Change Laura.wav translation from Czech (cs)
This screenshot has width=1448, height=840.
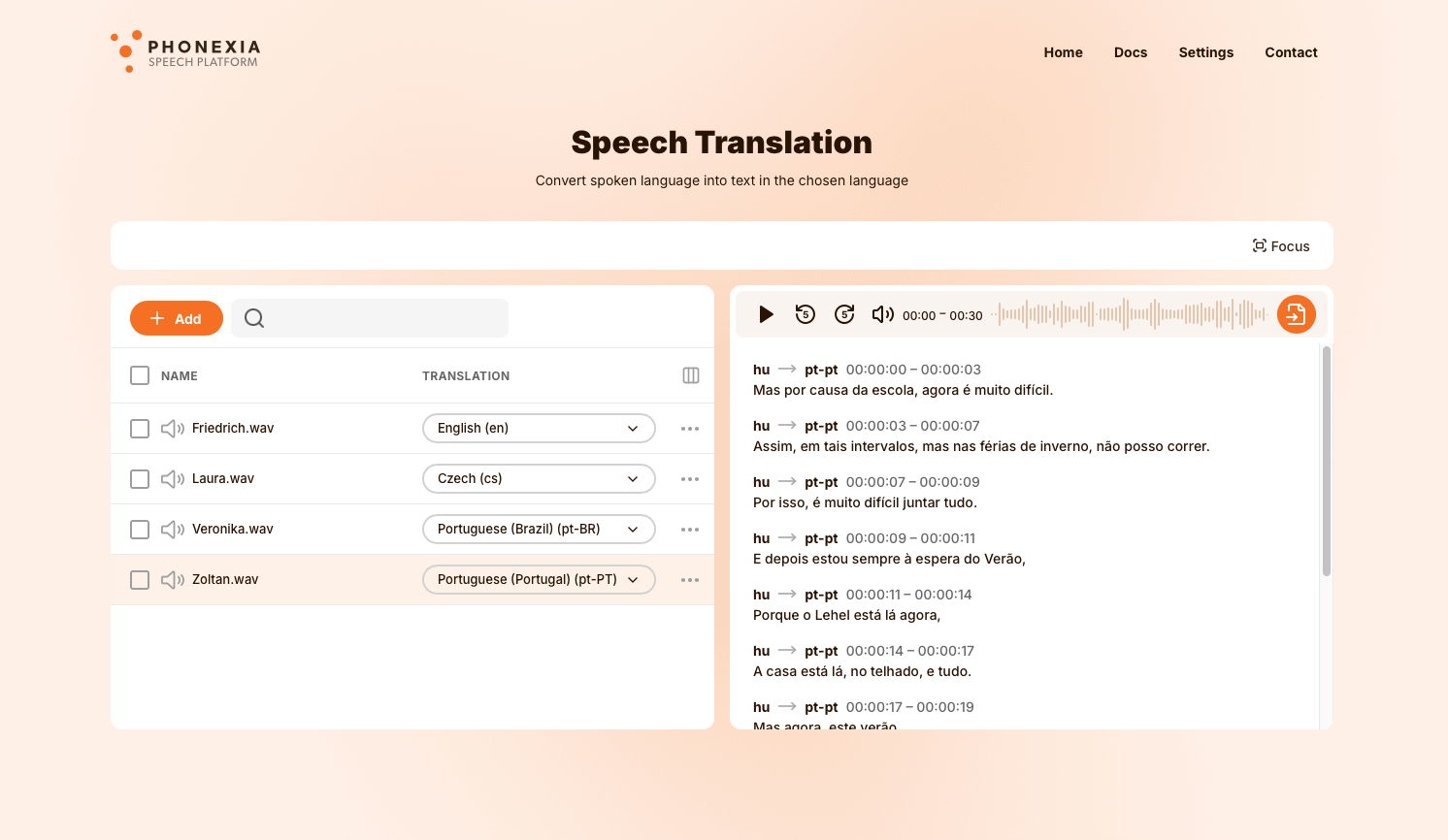click(539, 478)
